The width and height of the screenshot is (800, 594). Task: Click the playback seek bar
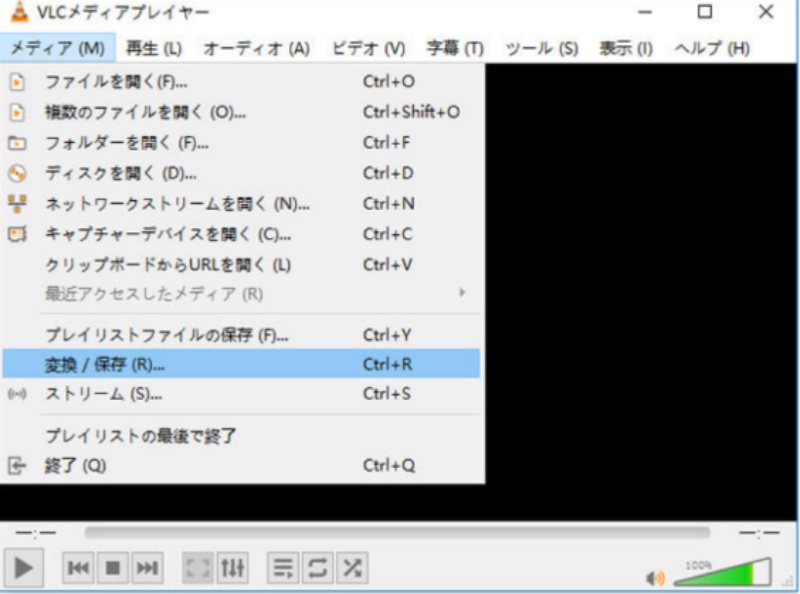[397, 533]
